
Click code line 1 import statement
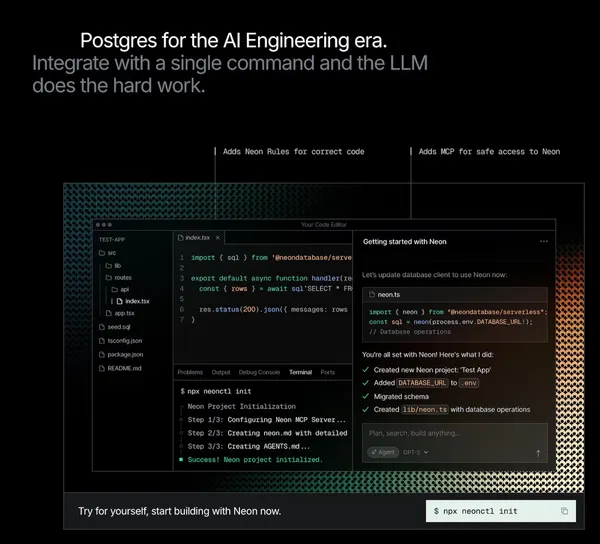click(271, 257)
